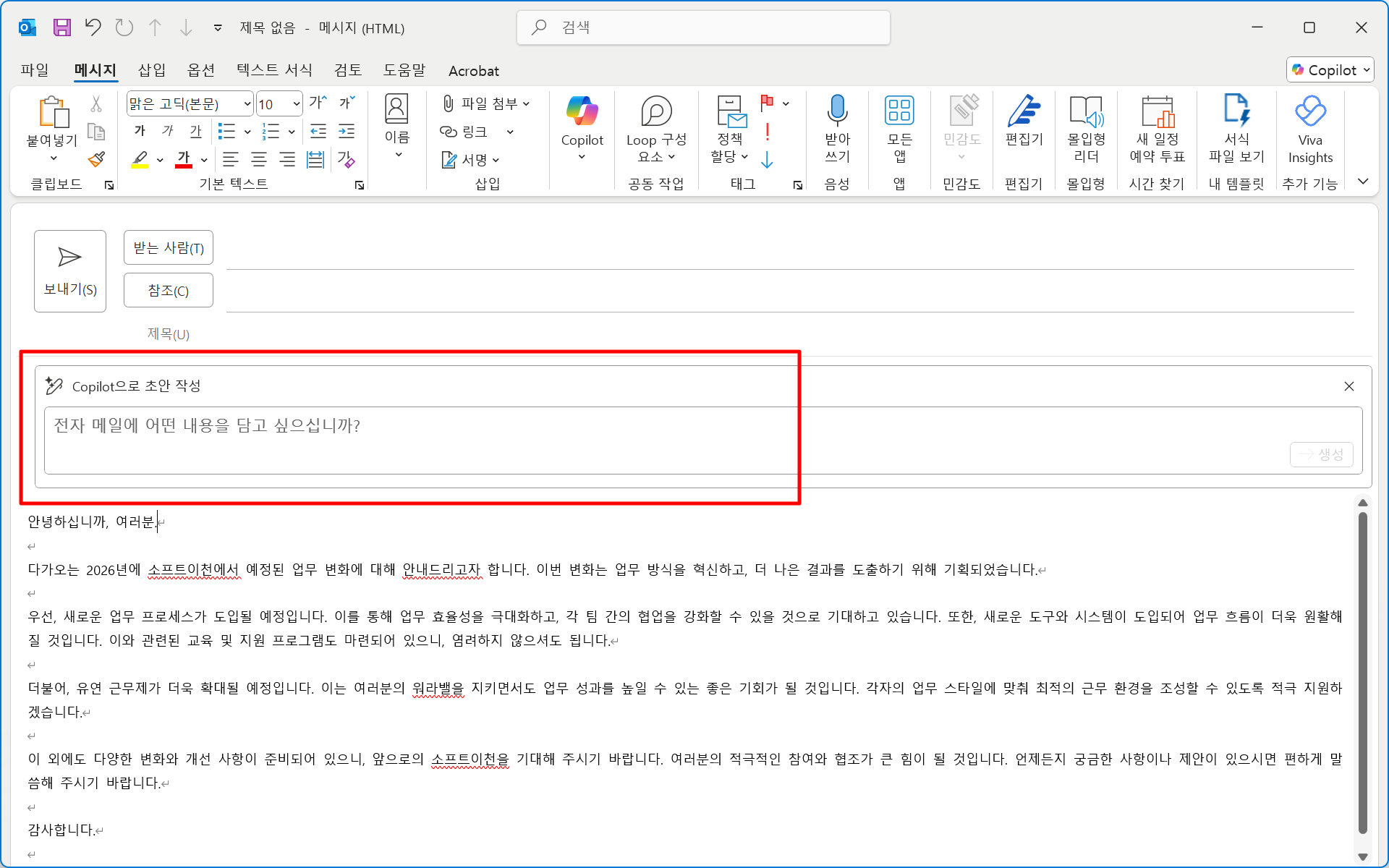Click the format painter brush icon
Viewport: 1389px width, 868px height.
[x=96, y=159]
